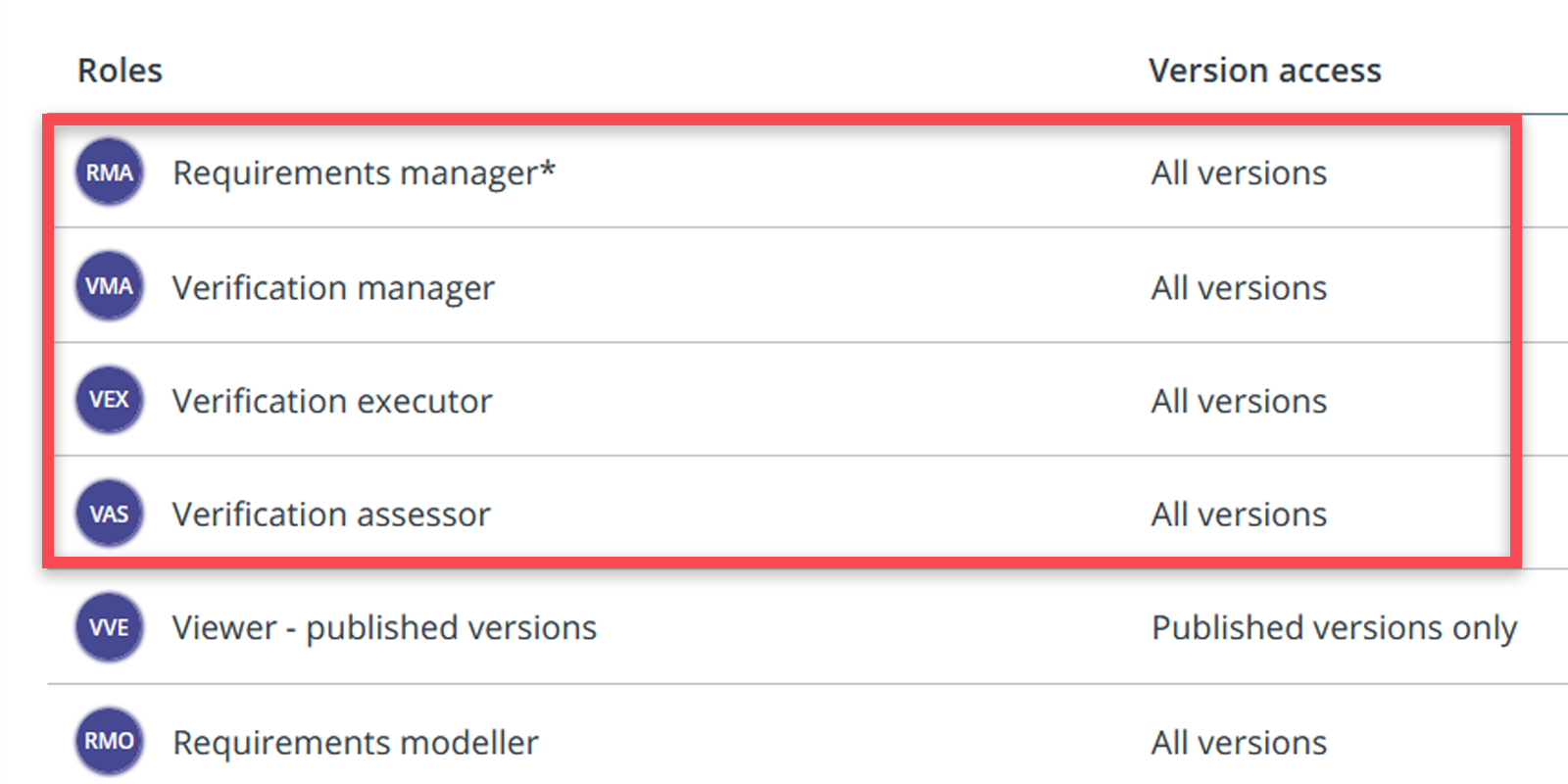The height and width of the screenshot is (784, 1568).
Task: Click Published versions only access value
Action: [x=1334, y=627]
